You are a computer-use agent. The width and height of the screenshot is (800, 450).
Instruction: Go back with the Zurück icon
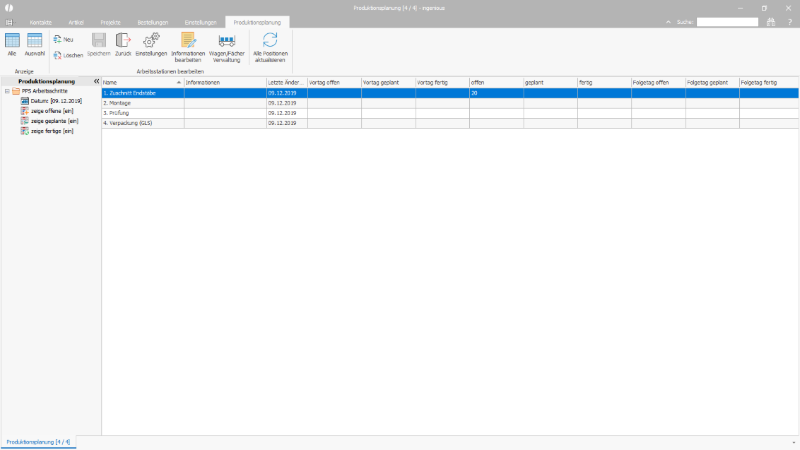click(x=123, y=44)
